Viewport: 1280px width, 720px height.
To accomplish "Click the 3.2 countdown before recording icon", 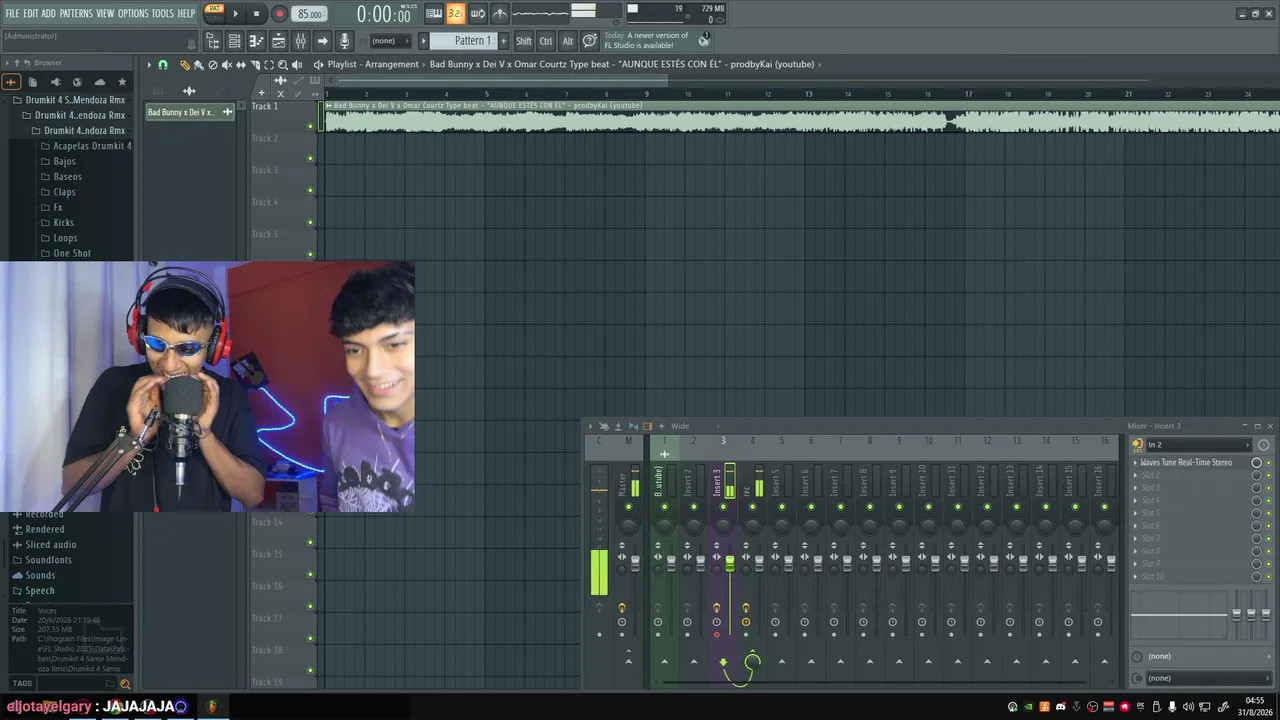I will [456, 13].
